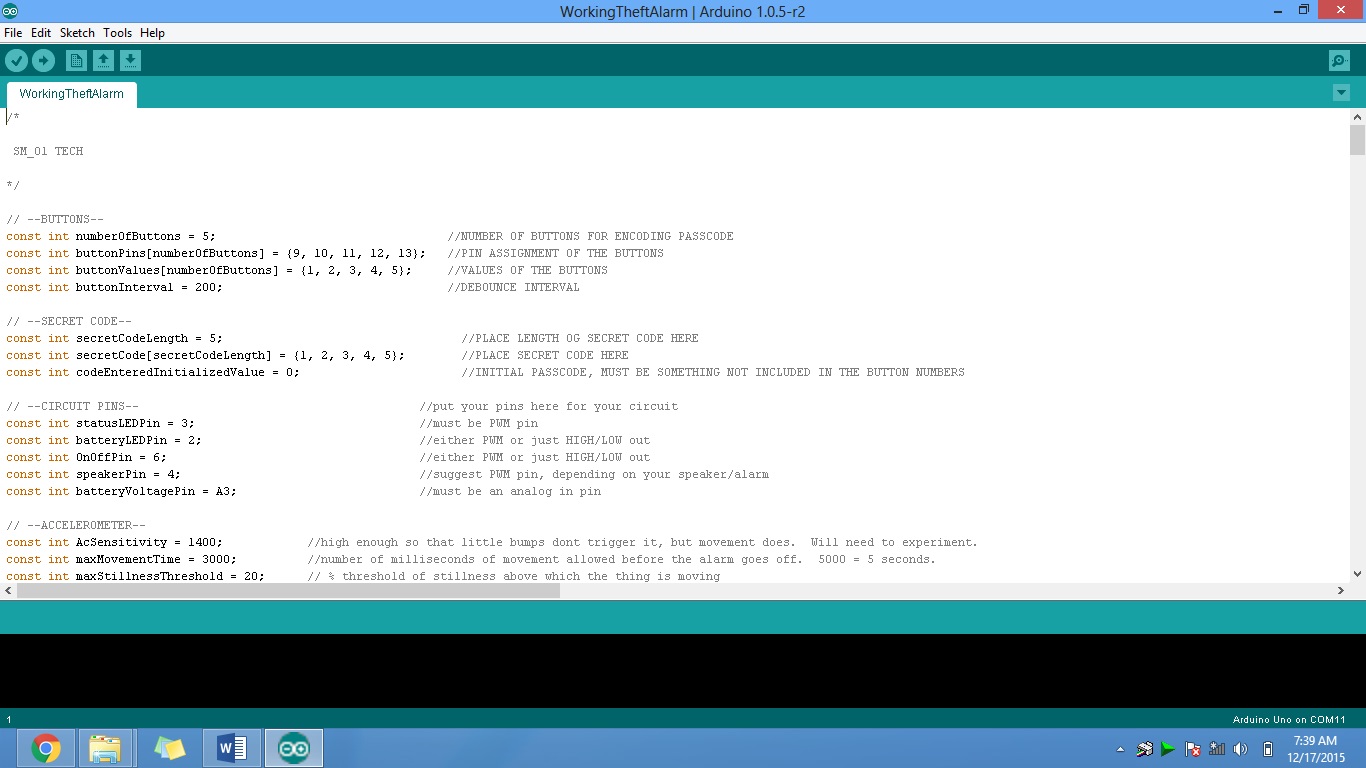Open the Edit menu

pos(41,33)
